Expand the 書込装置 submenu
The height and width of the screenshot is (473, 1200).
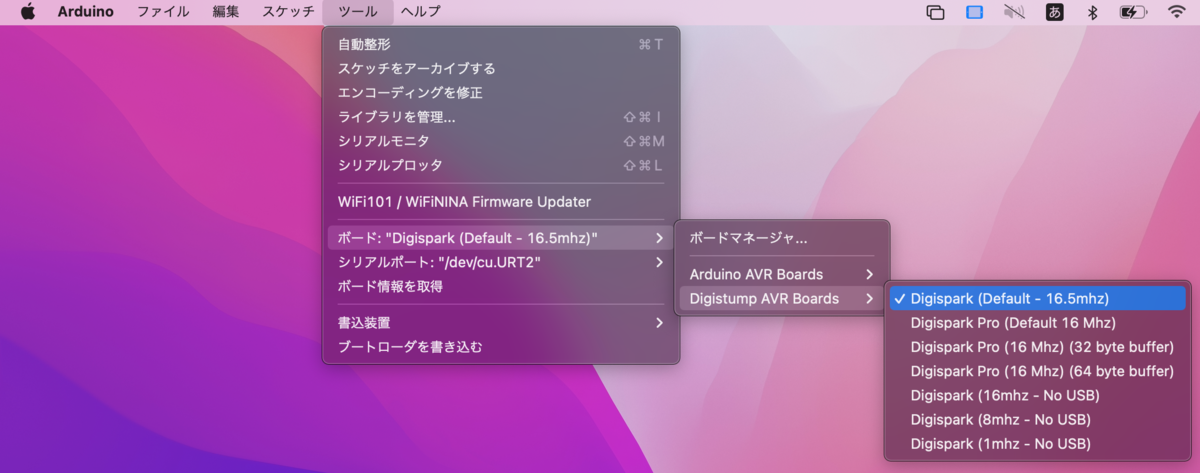pyautogui.click(x=501, y=322)
